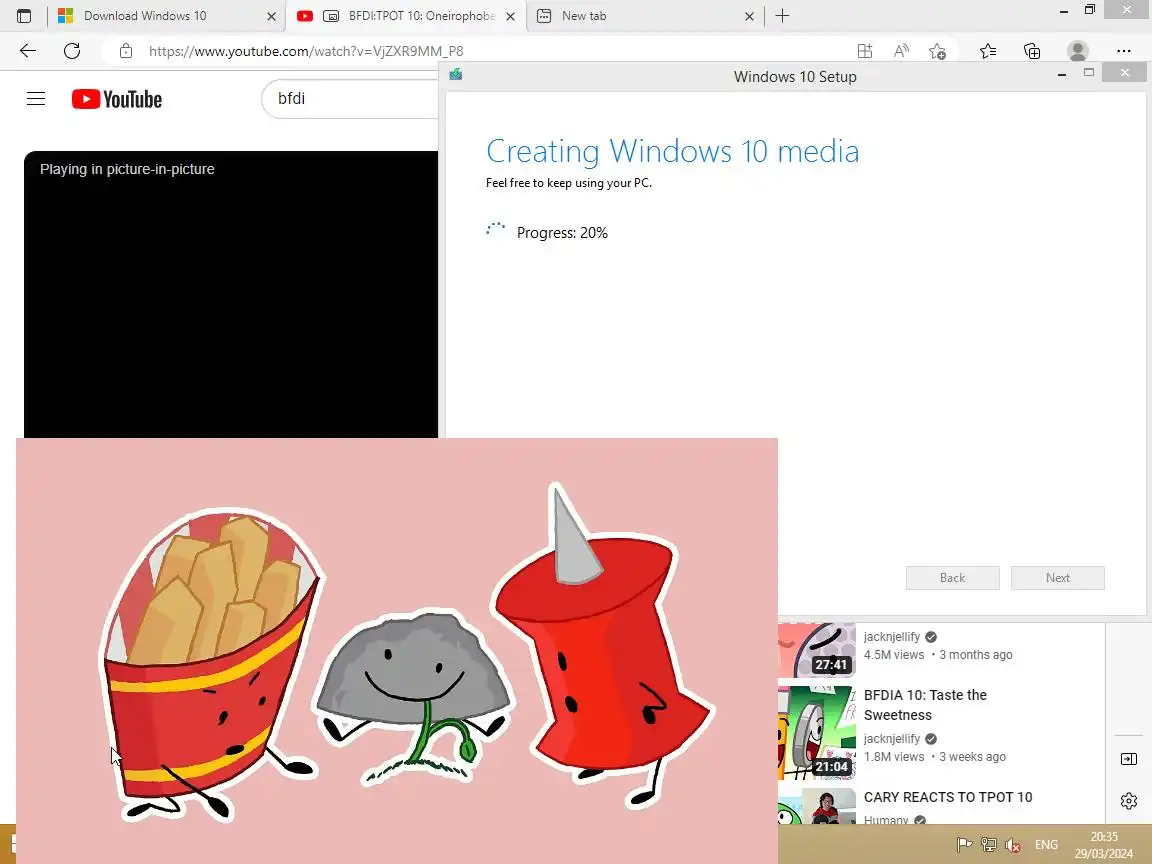Open the YouTube hamburger guide menu
1152x864 pixels.
tap(36, 98)
